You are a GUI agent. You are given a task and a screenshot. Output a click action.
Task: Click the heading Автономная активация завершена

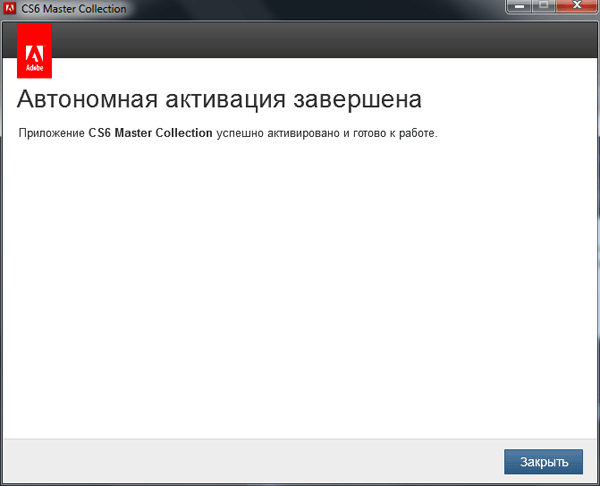point(219,99)
